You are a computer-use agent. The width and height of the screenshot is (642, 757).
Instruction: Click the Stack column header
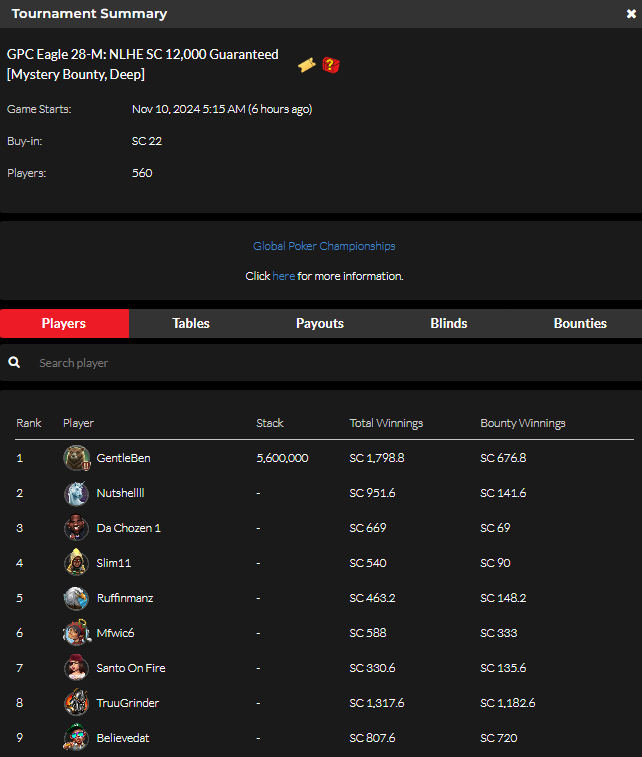[x=270, y=423]
